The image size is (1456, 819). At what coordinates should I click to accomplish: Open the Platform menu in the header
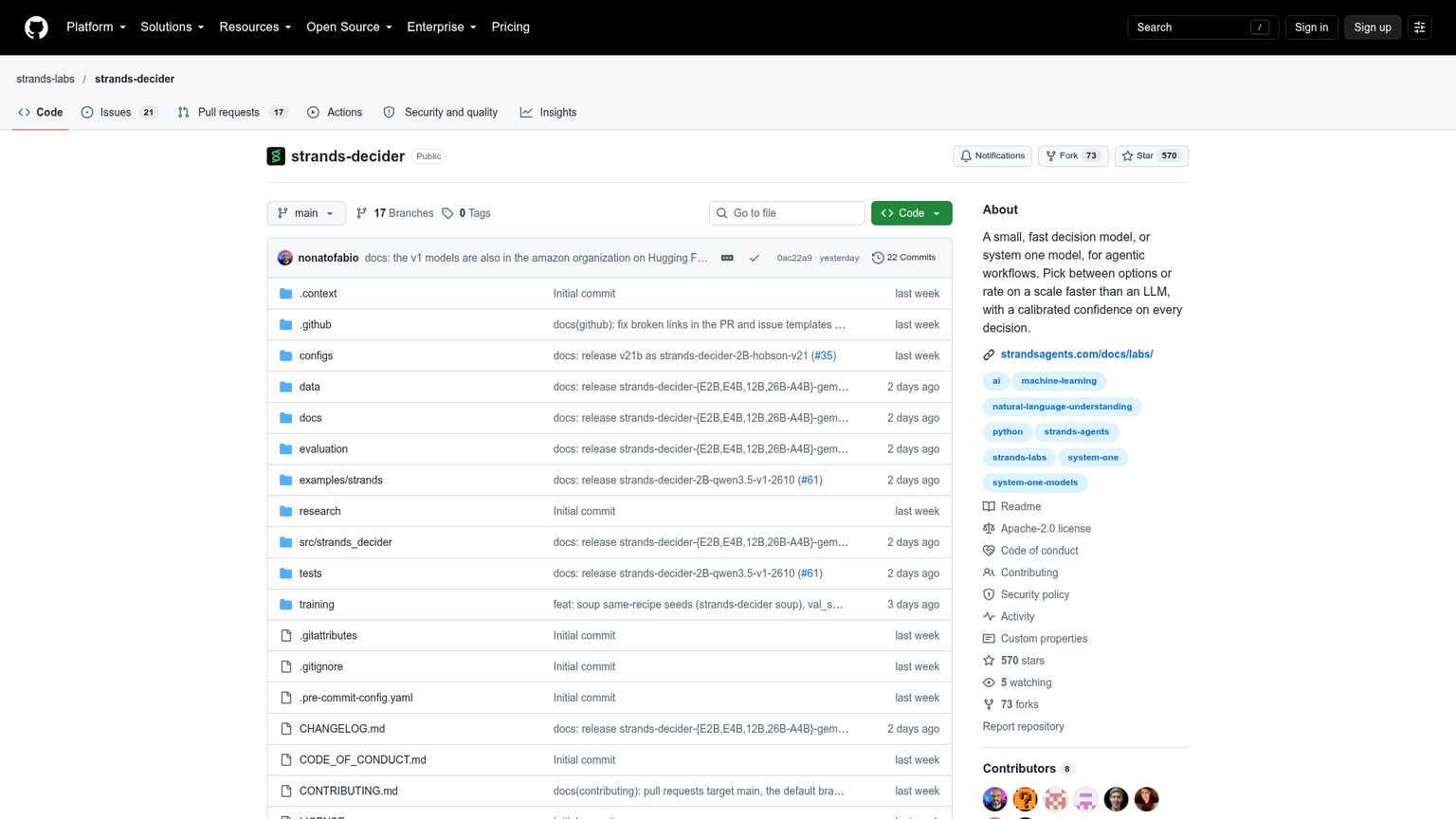[x=96, y=27]
